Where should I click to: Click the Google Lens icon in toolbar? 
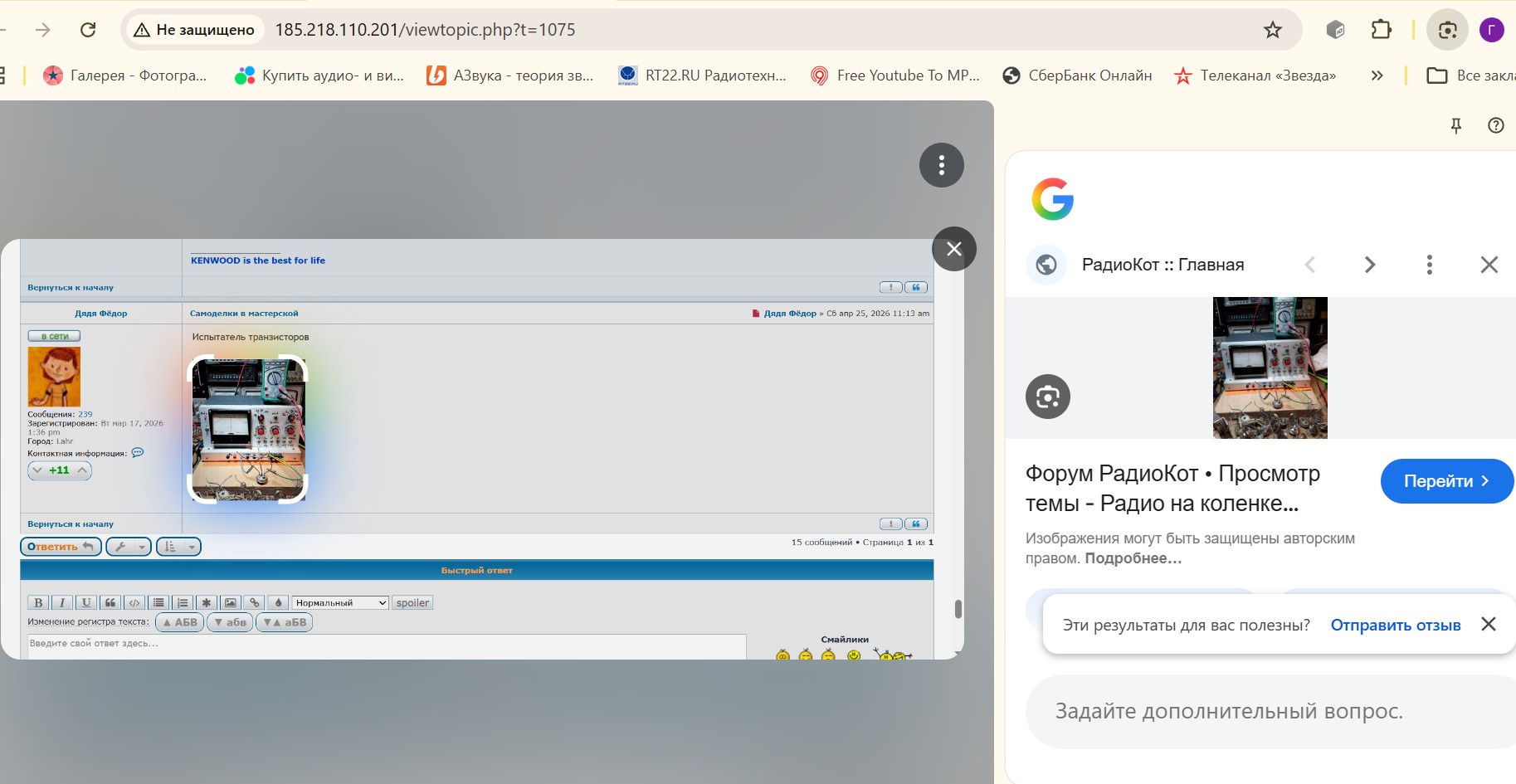point(1447,30)
